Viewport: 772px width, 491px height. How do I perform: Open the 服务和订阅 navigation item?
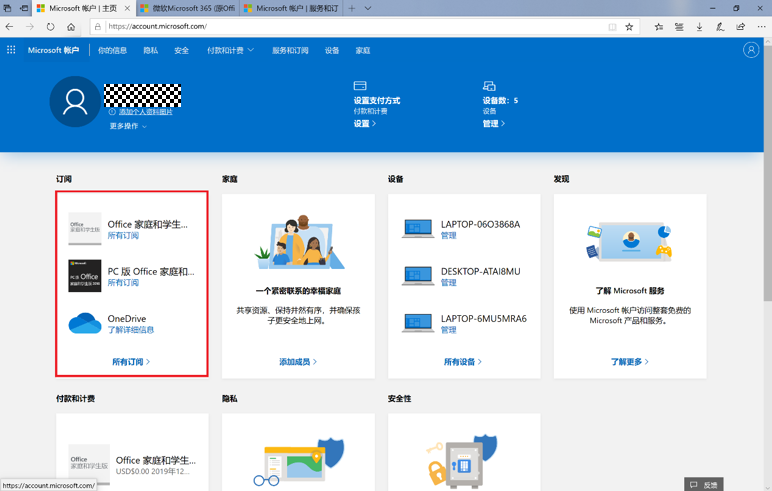click(x=290, y=50)
